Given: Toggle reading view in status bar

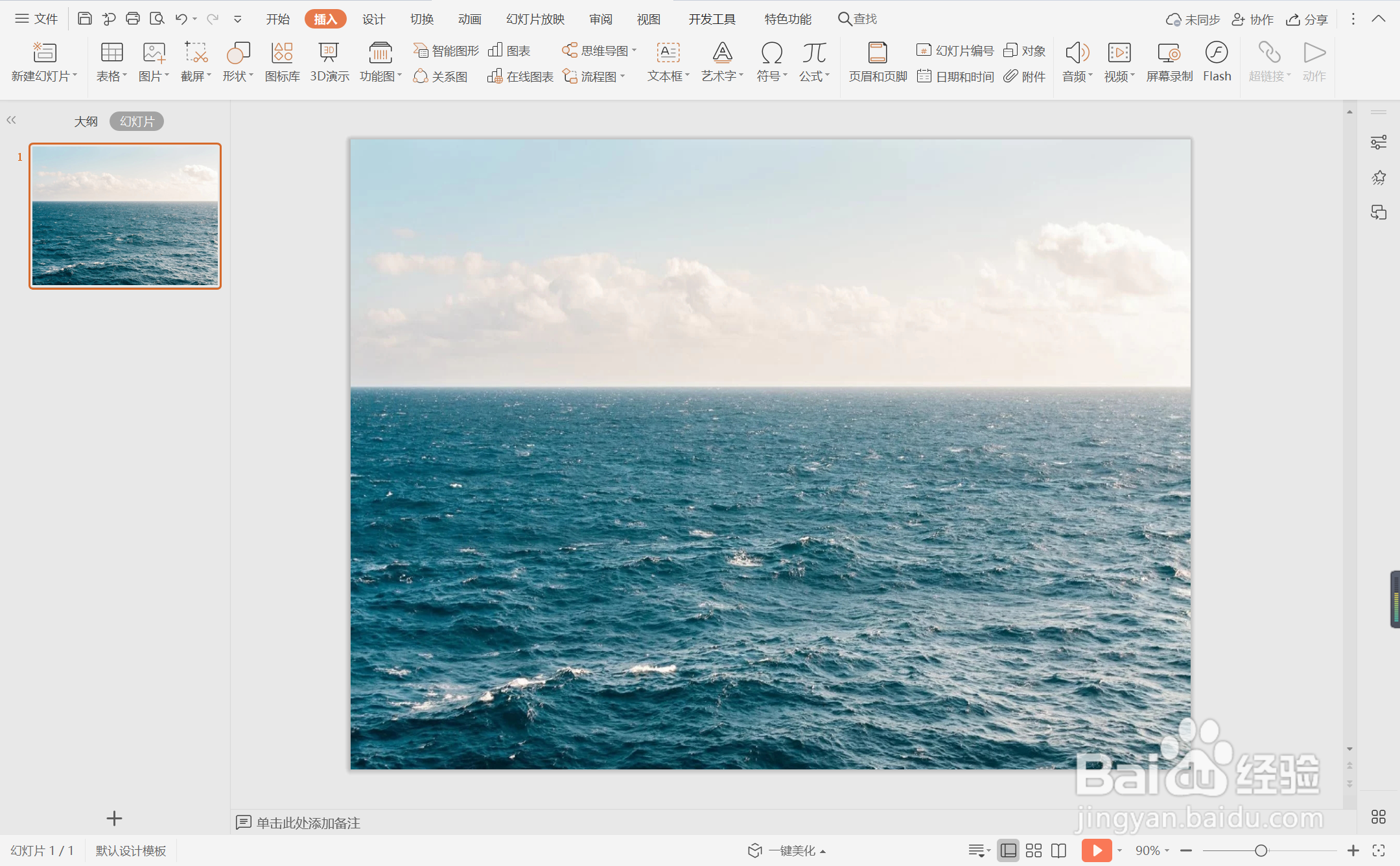Looking at the screenshot, I should 1059,850.
